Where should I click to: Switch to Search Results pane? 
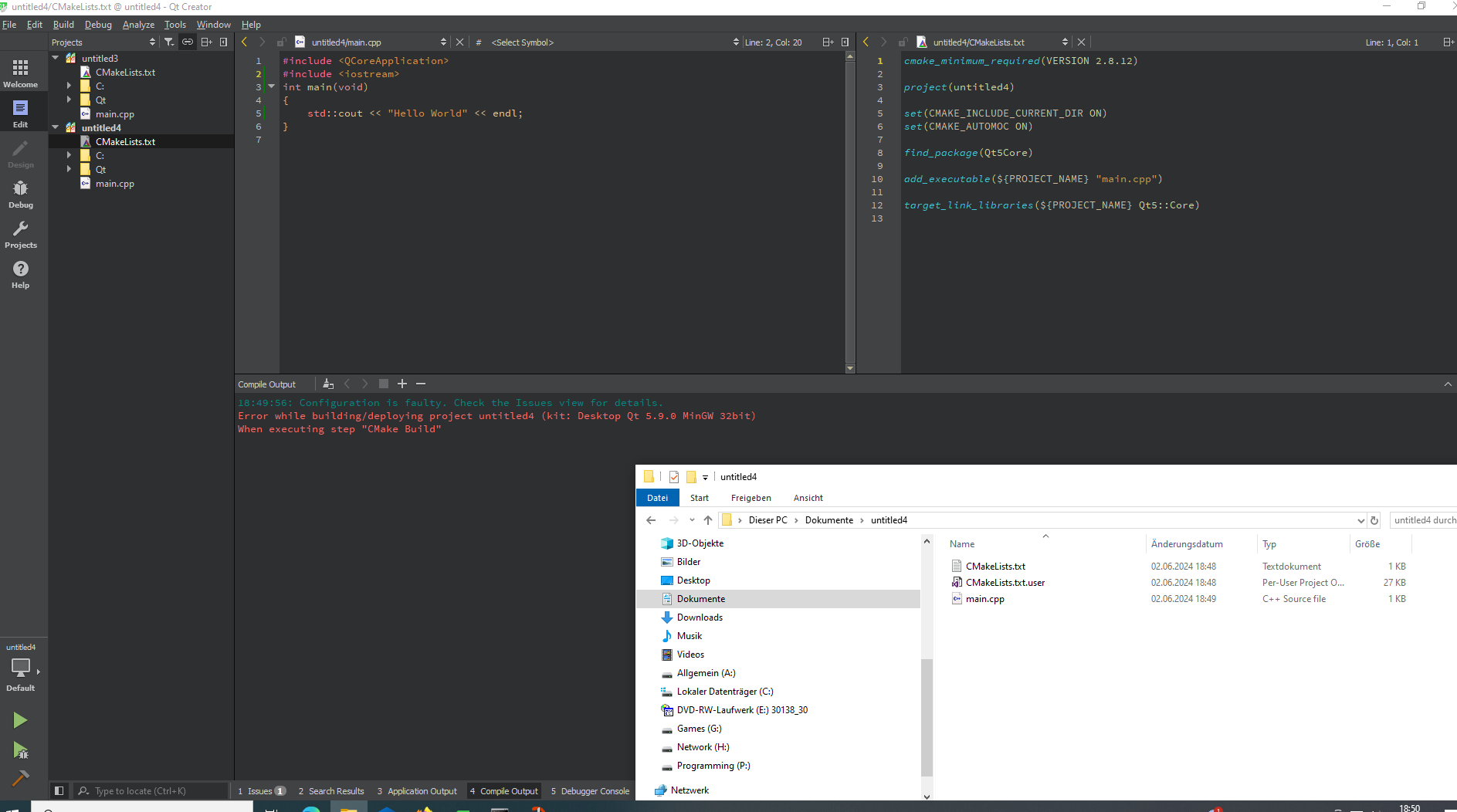pyautogui.click(x=331, y=791)
